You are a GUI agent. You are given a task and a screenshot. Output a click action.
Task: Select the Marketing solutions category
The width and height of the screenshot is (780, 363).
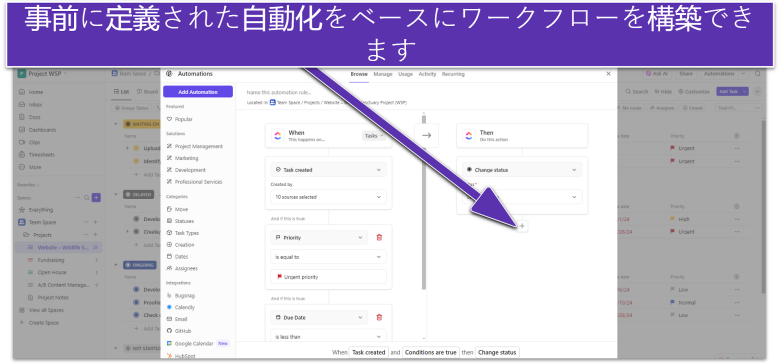[x=182, y=158]
